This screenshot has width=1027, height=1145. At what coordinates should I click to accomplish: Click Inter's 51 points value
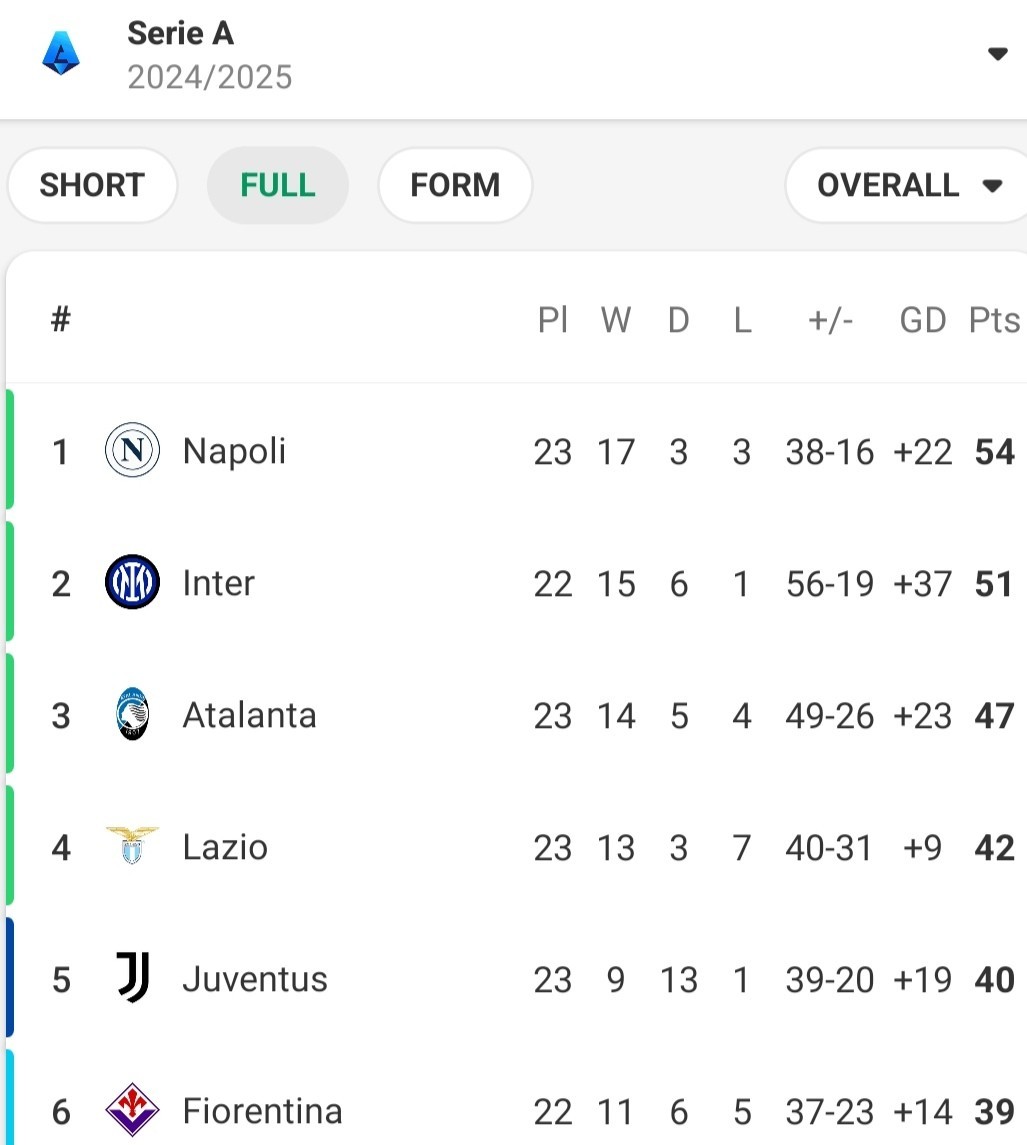pos(994,583)
